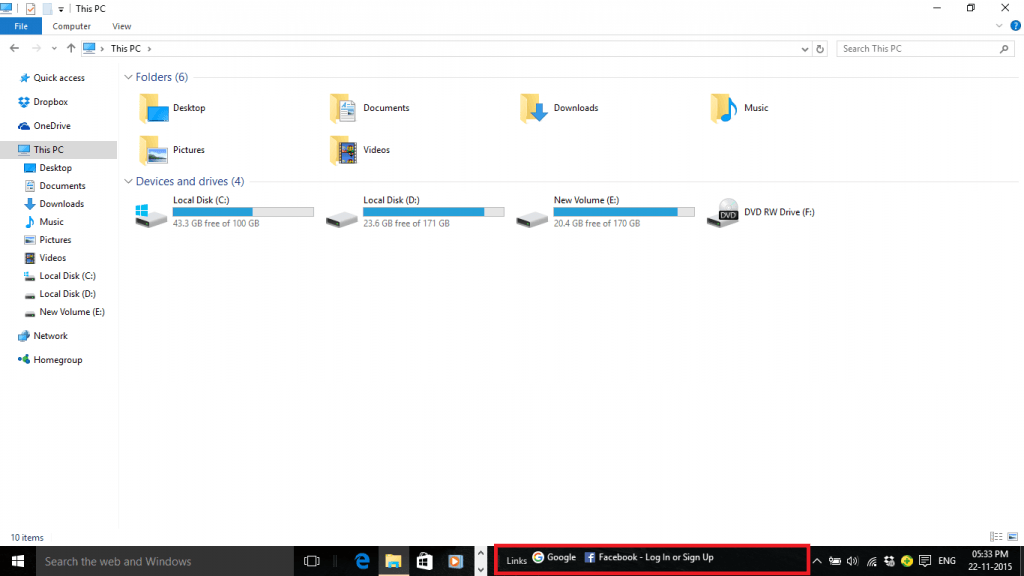
Task: Open Facebook from the Links toolbar
Action: [650, 559]
